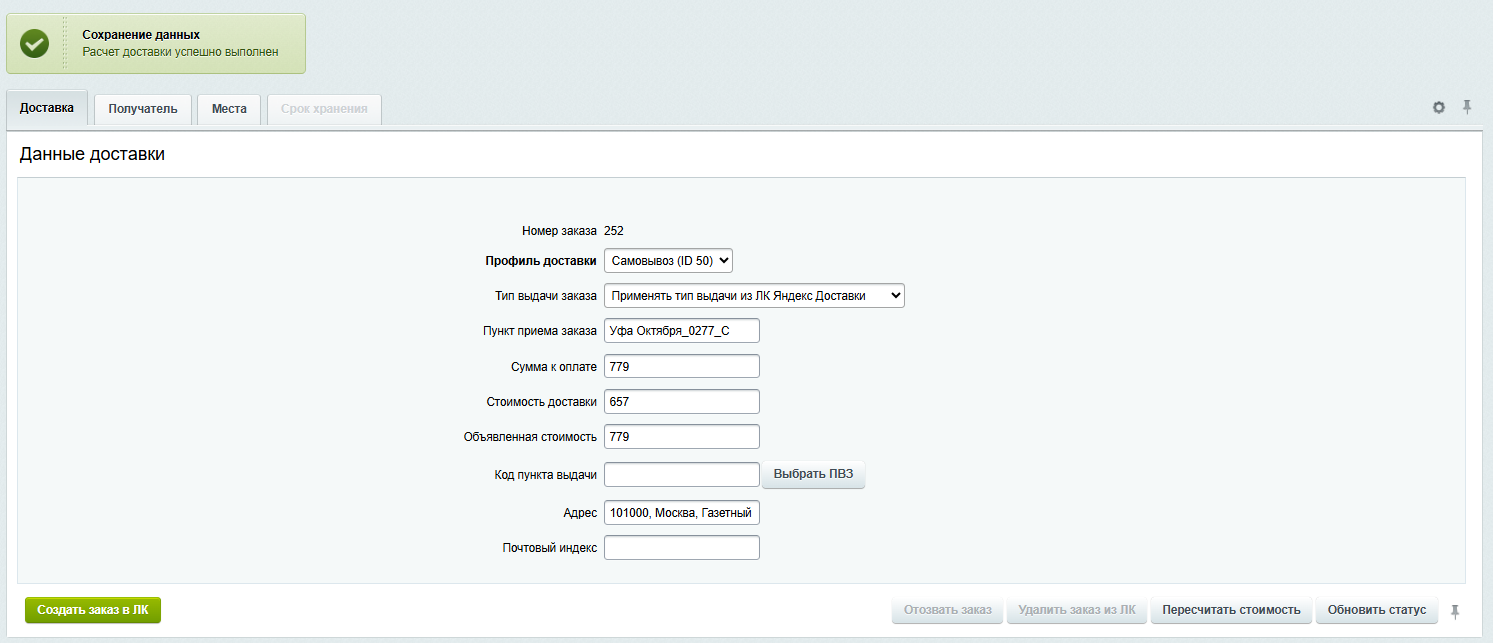This screenshot has width=1493, height=643.
Task: Click the Почтовый индекс field
Action: click(682, 548)
